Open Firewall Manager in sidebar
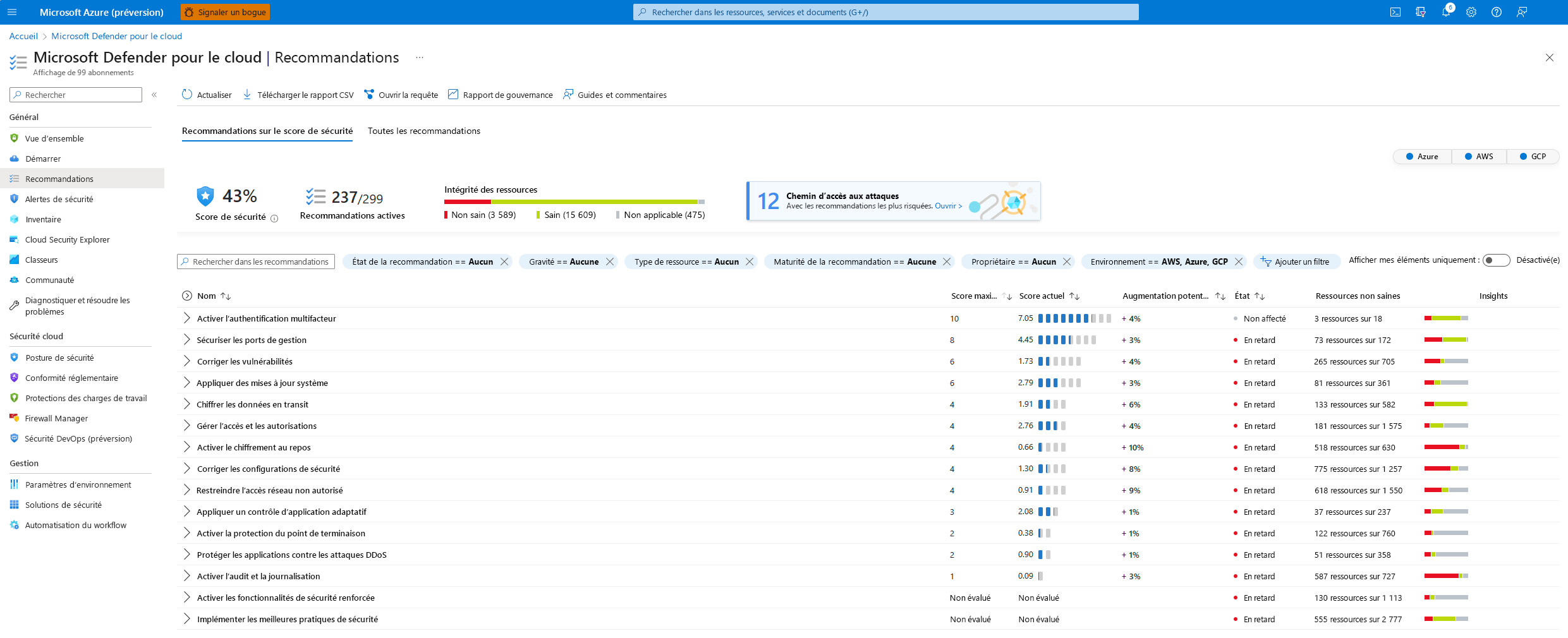1568x638 pixels. 56,418
